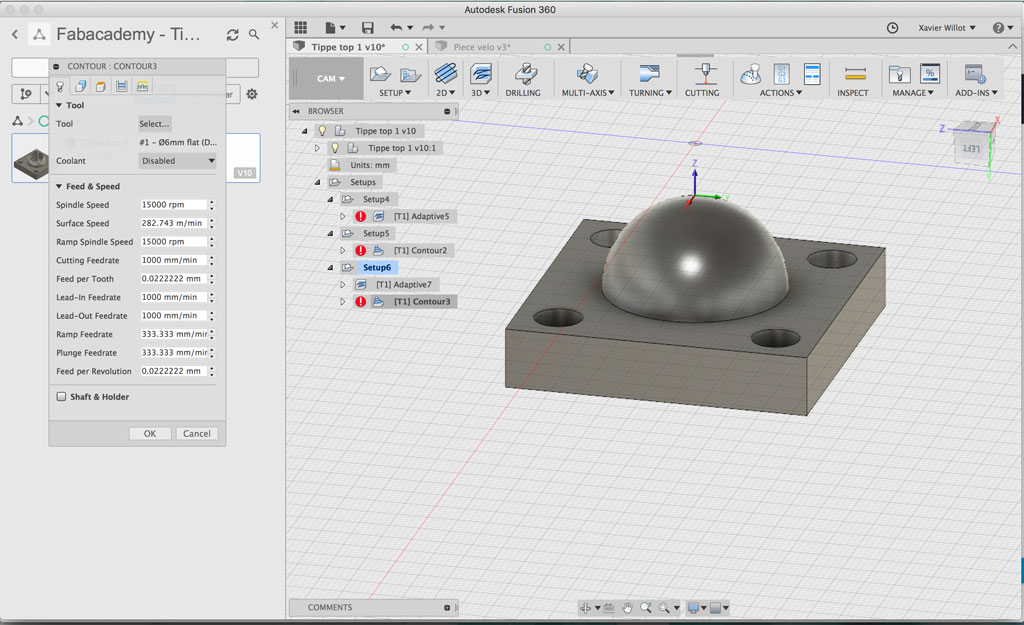Click the Undo arrow

tap(396, 27)
